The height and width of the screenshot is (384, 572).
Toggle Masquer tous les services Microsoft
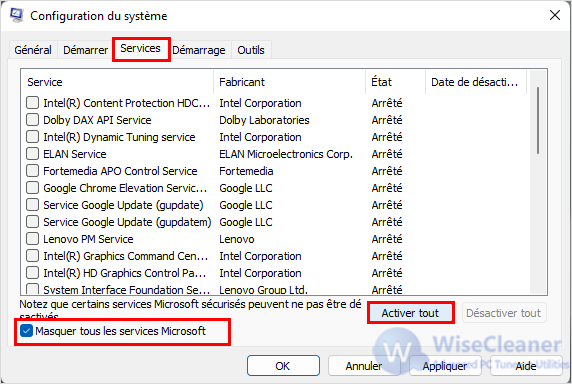point(27,331)
